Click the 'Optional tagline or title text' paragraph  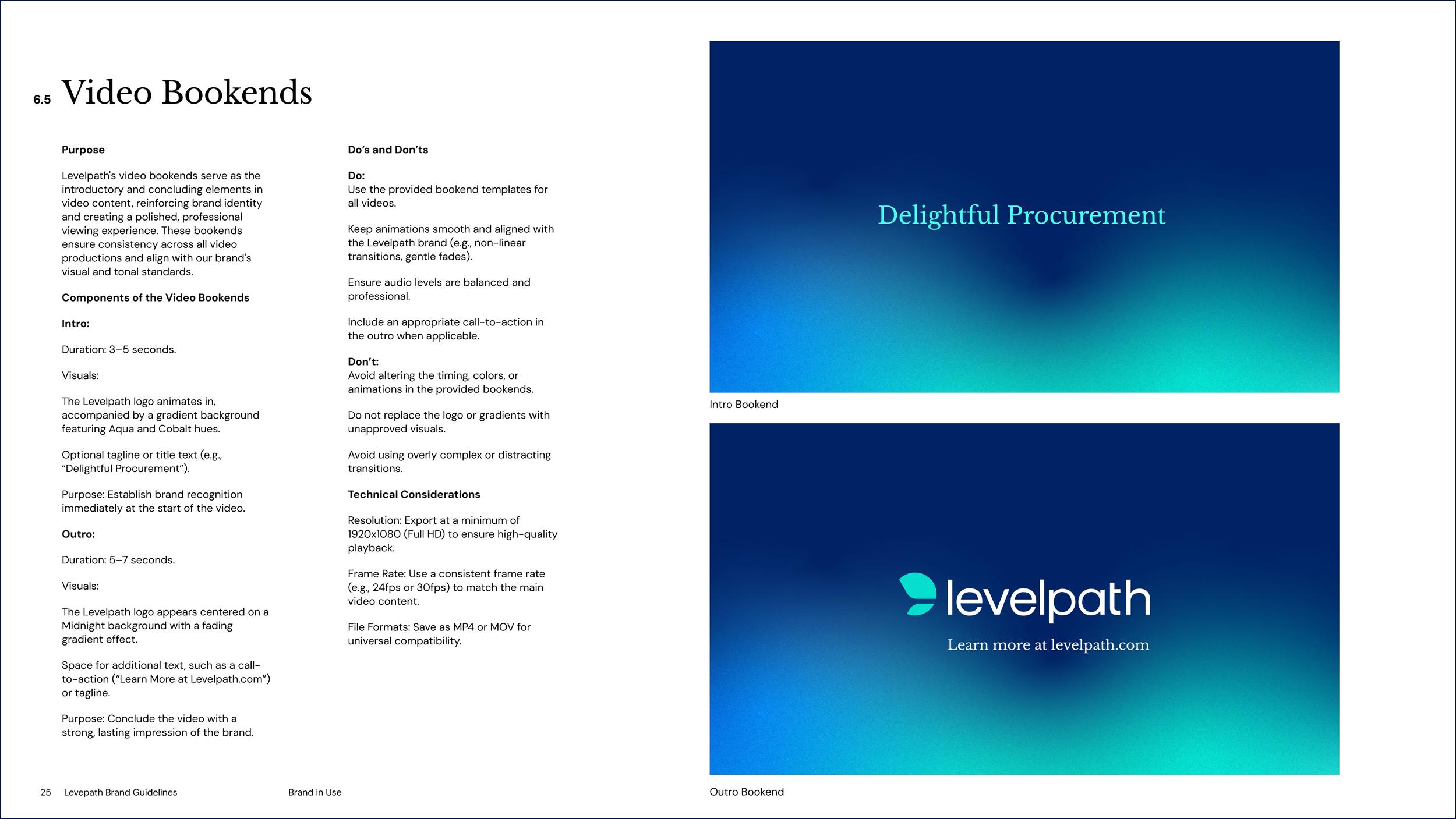142,462
